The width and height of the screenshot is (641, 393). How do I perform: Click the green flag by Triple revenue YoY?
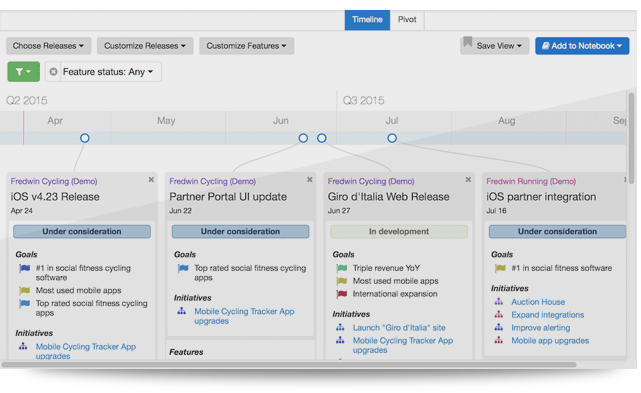click(342, 268)
